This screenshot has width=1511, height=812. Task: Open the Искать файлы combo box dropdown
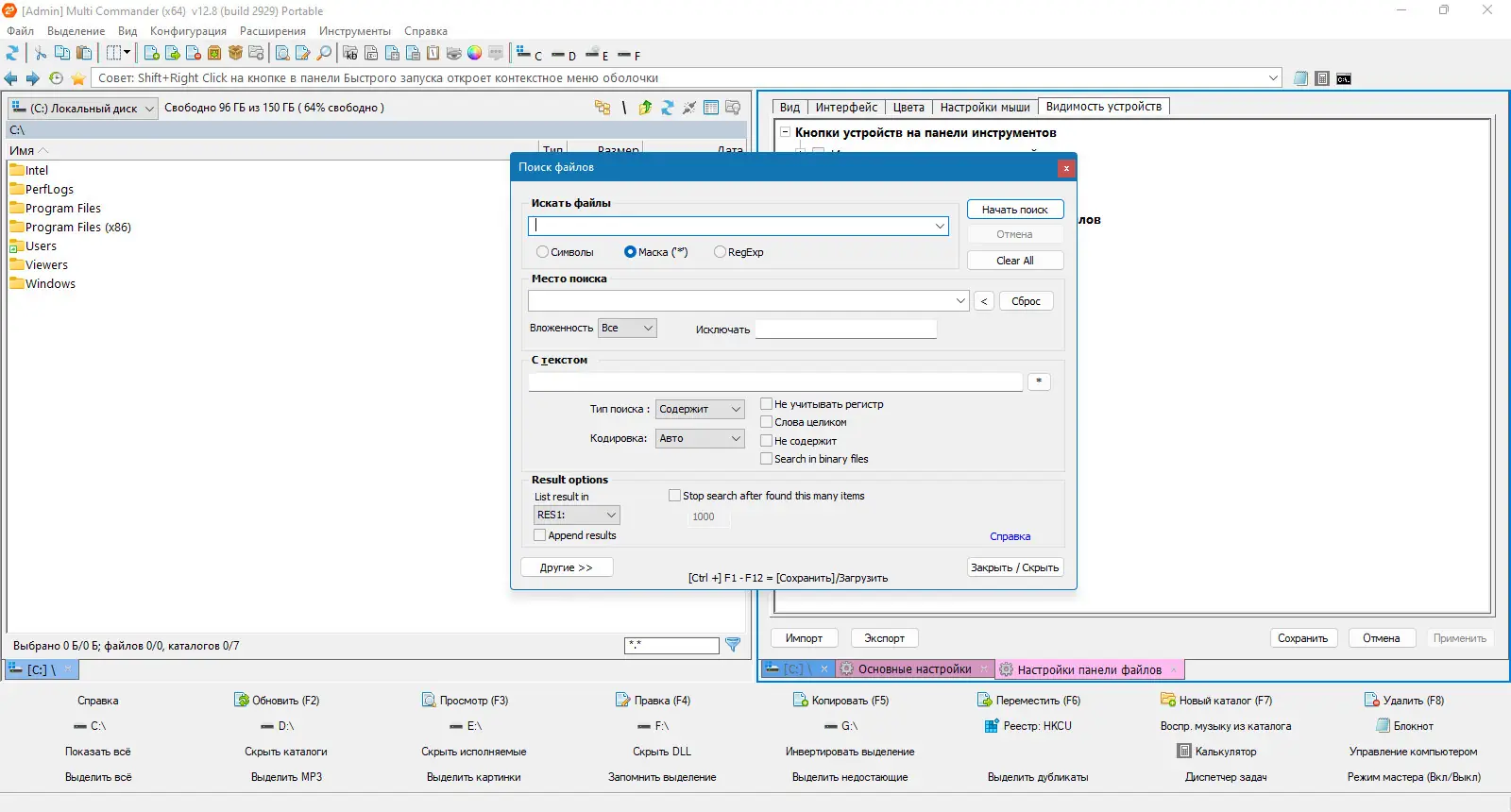[x=940, y=226]
